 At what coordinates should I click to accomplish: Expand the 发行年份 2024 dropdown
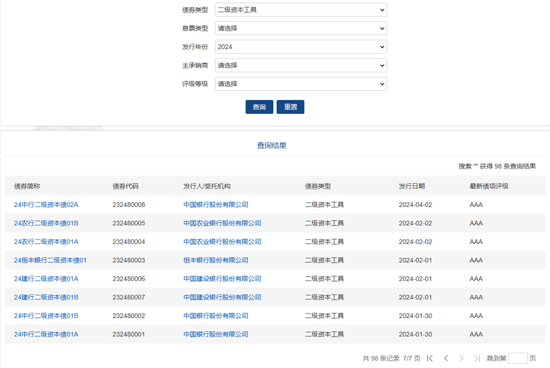tap(301, 47)
